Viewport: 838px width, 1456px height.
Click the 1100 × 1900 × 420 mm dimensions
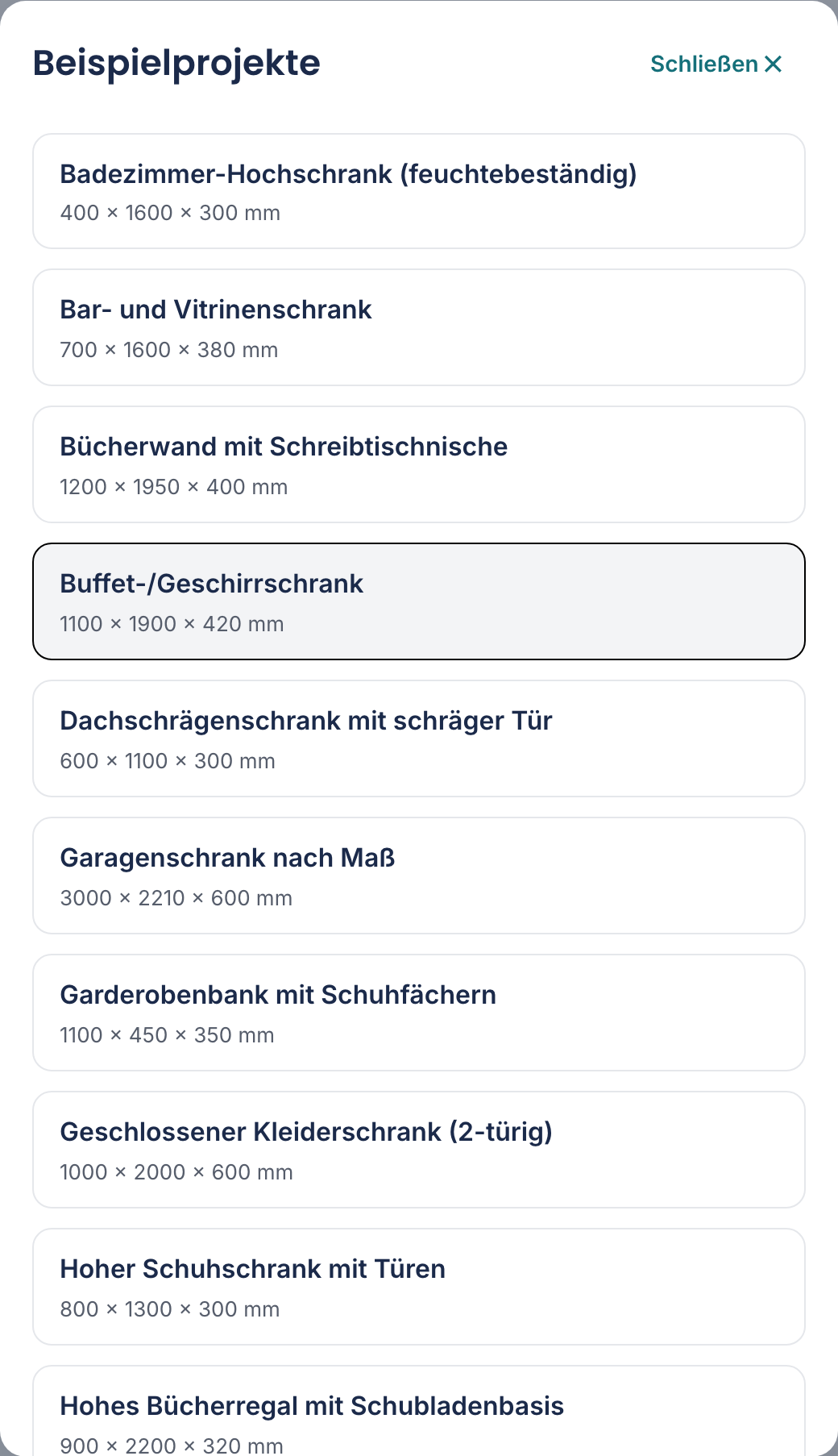172,624
